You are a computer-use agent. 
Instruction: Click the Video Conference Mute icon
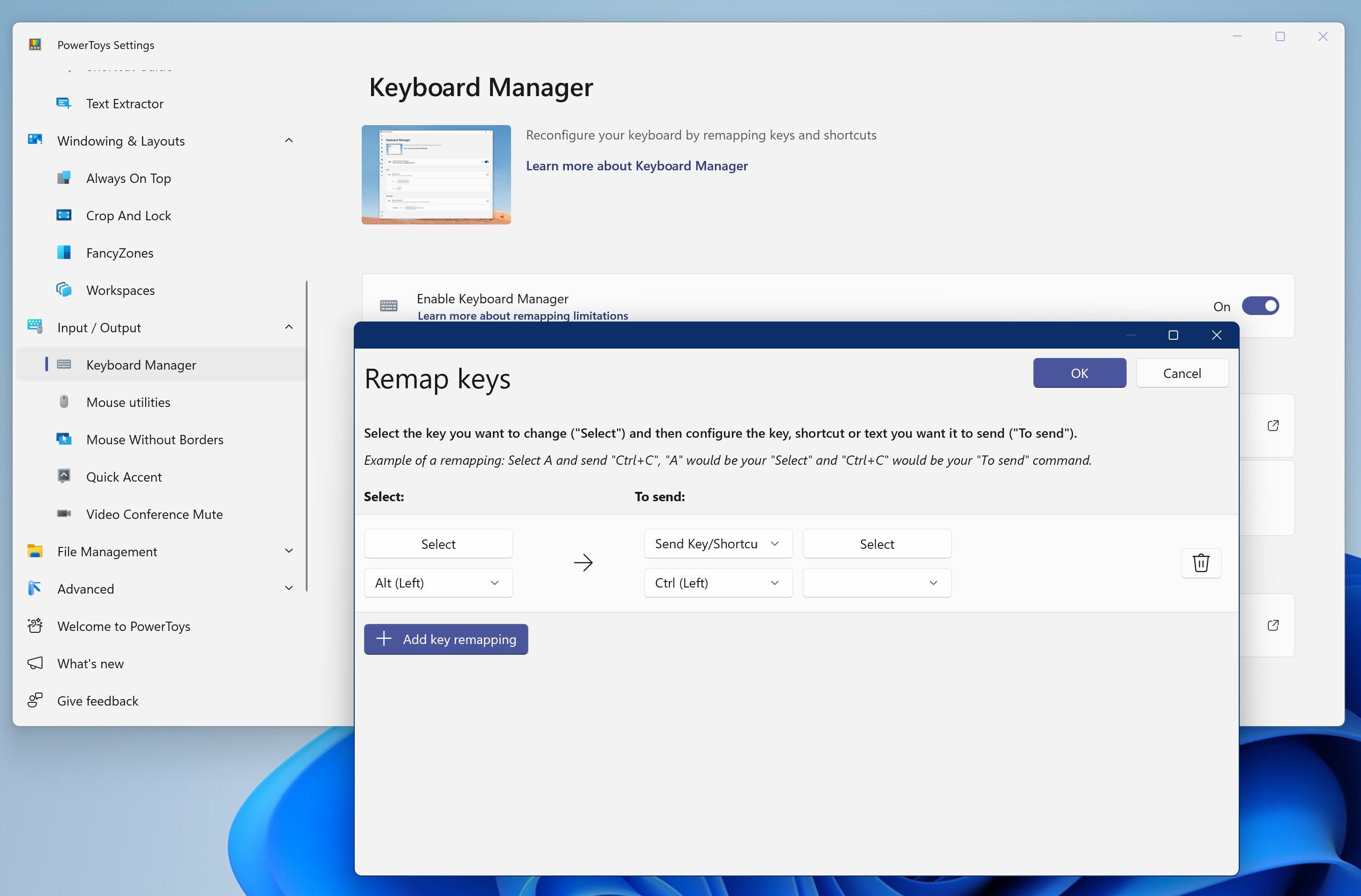coord(64,514)
